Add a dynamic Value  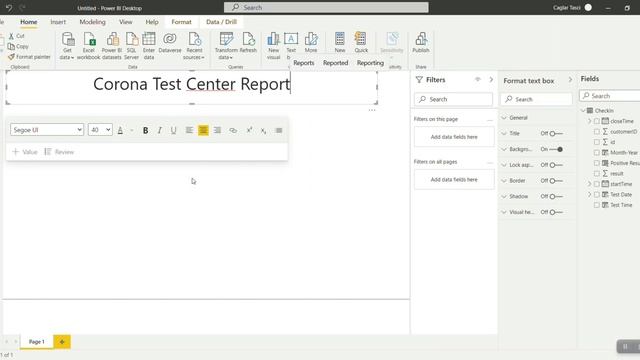tap(25, 152)
